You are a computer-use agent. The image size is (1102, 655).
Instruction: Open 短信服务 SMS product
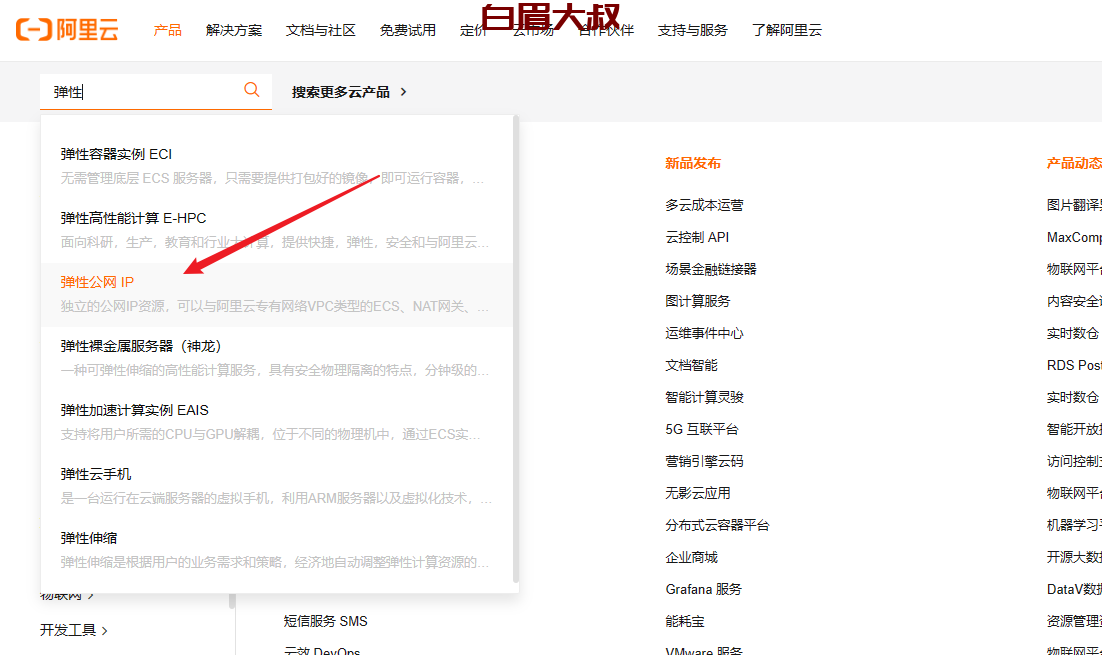click(325, 621)
